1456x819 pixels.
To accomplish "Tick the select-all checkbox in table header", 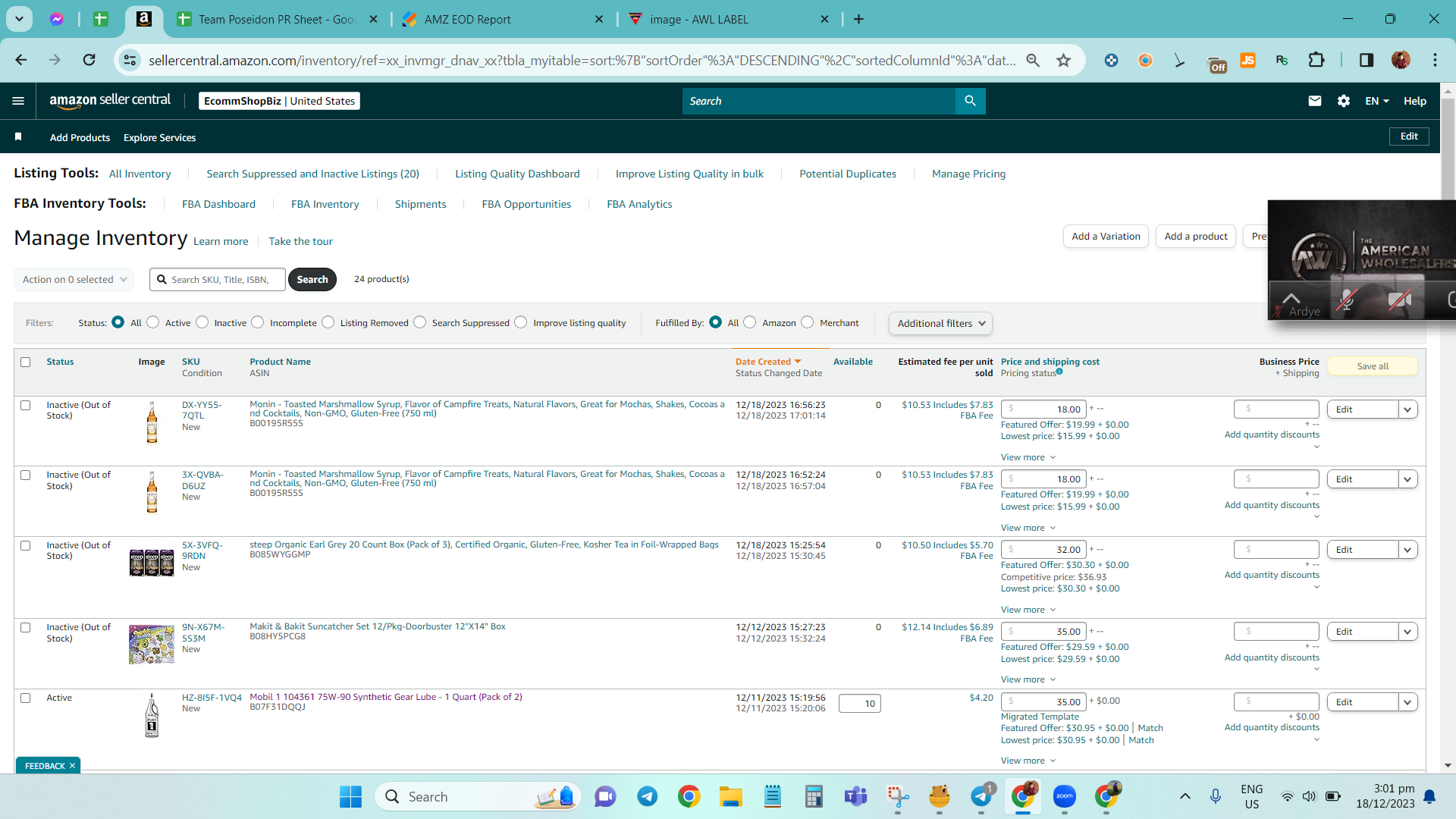I will 26,362.
